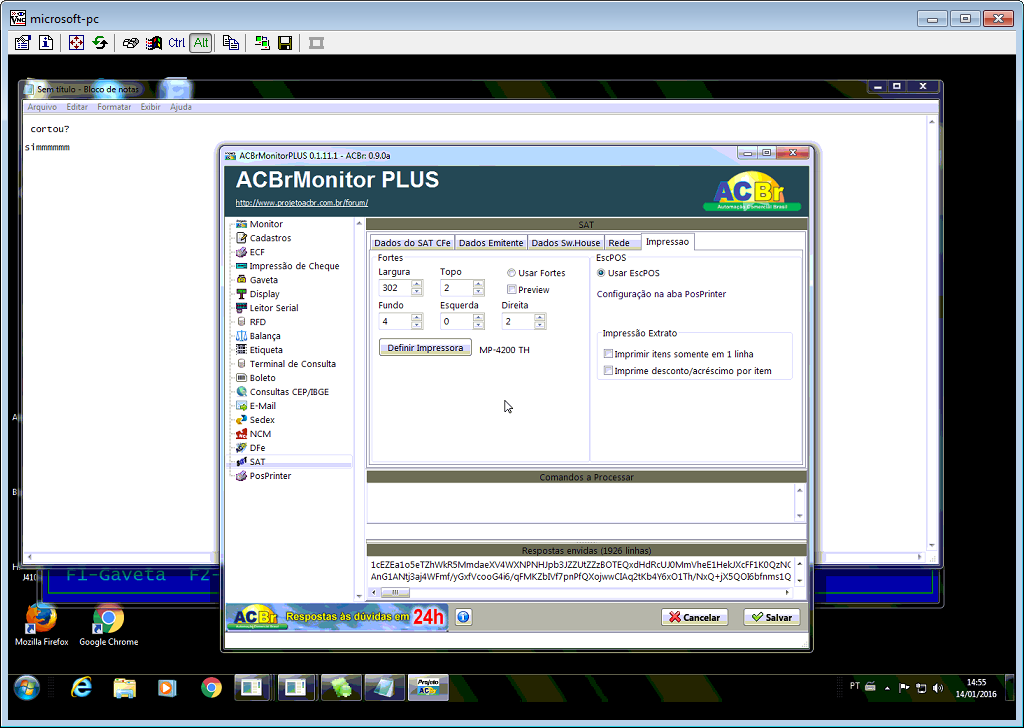Start new VNC connection icon

[x=262, y=43]
